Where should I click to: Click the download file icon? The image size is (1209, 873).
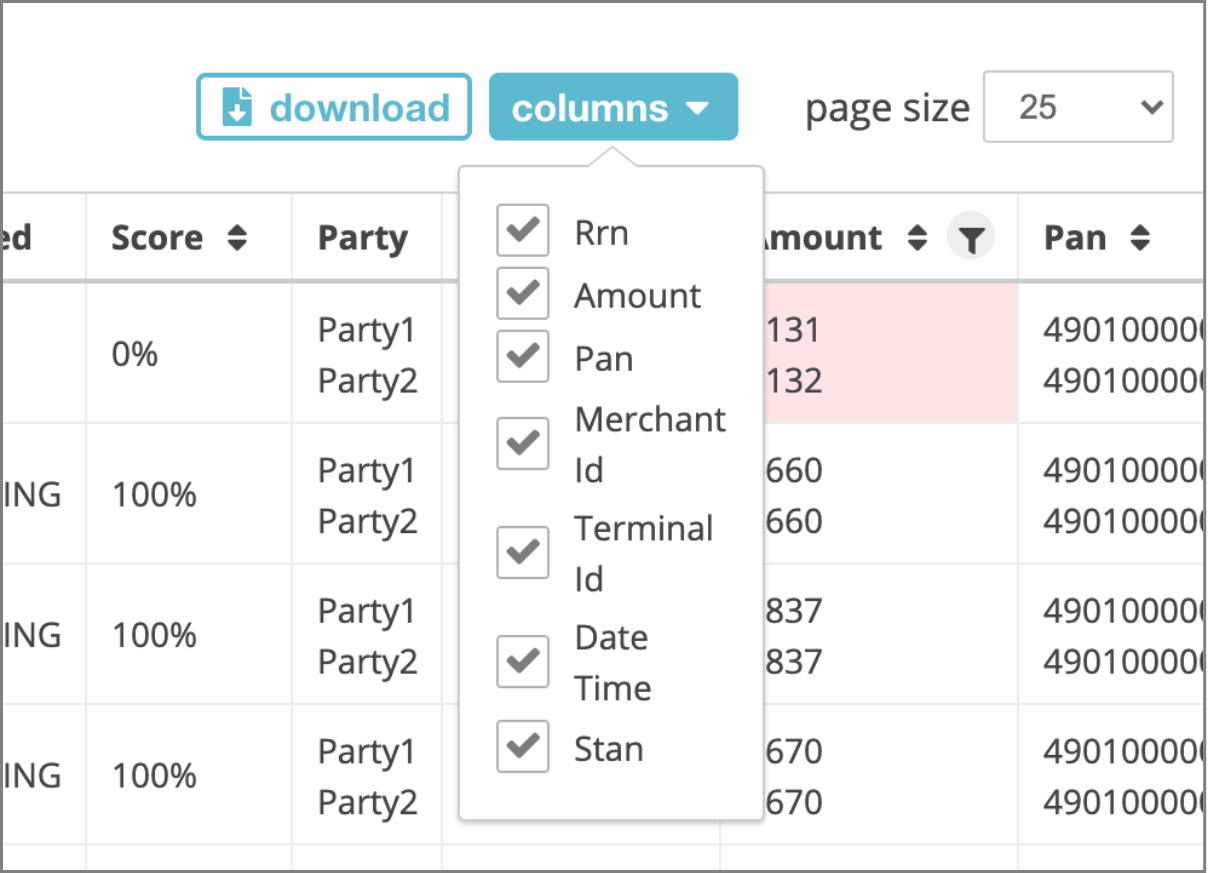click(x=236, y=107)
